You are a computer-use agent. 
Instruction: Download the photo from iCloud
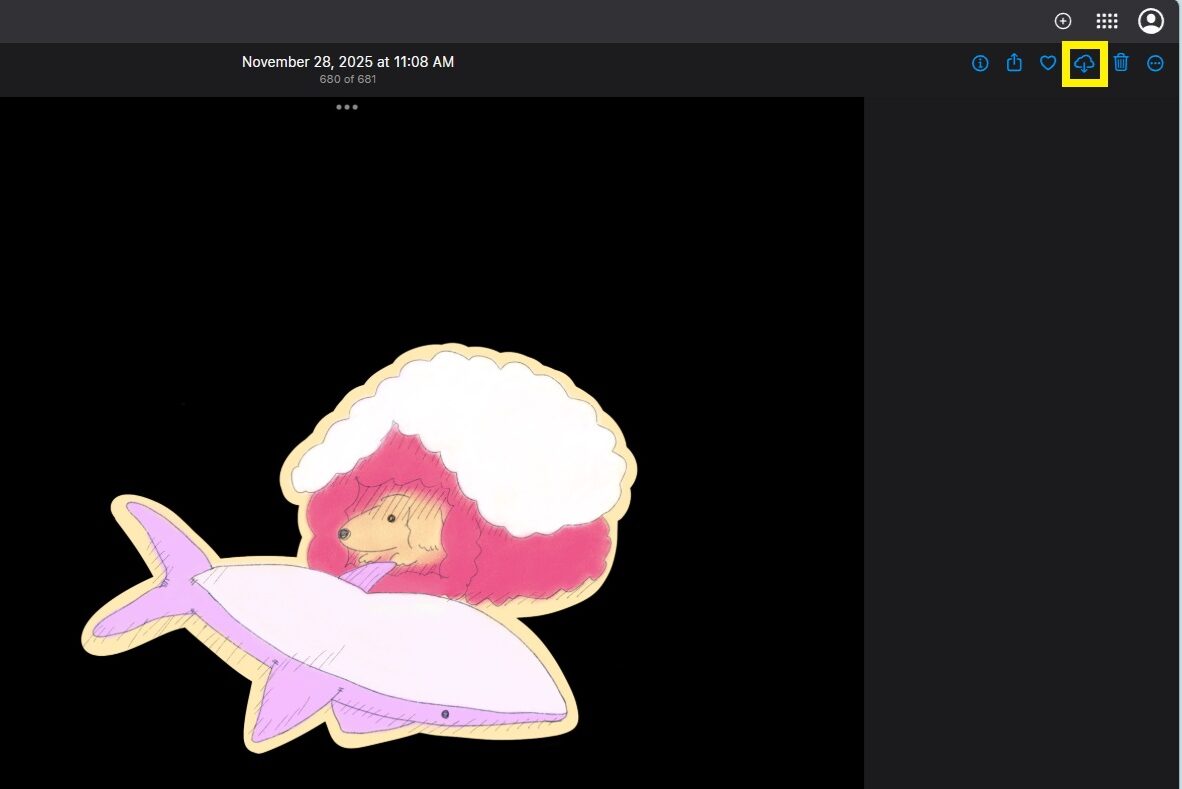(x=1084, y=64)
